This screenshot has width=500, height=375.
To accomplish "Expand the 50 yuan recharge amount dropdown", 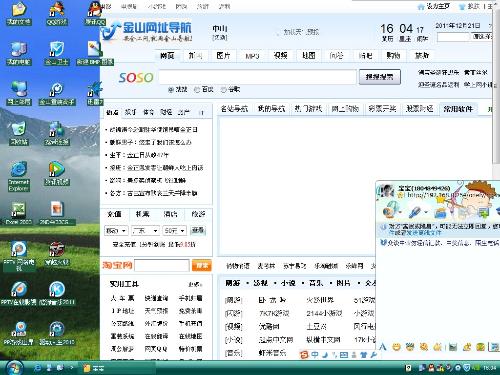I will (175, 230).
